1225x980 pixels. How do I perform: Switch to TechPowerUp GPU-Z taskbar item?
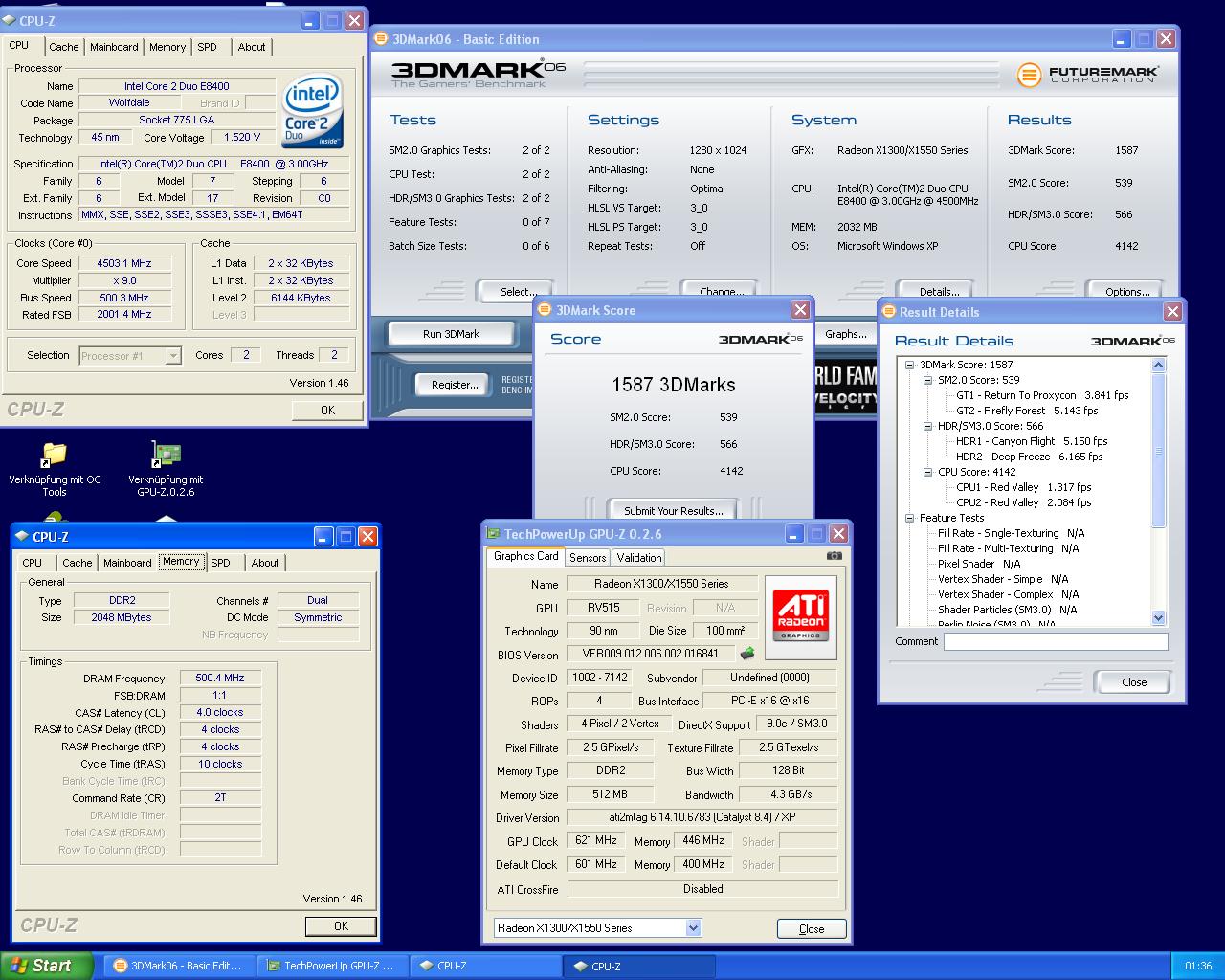[x=332, y=967]
